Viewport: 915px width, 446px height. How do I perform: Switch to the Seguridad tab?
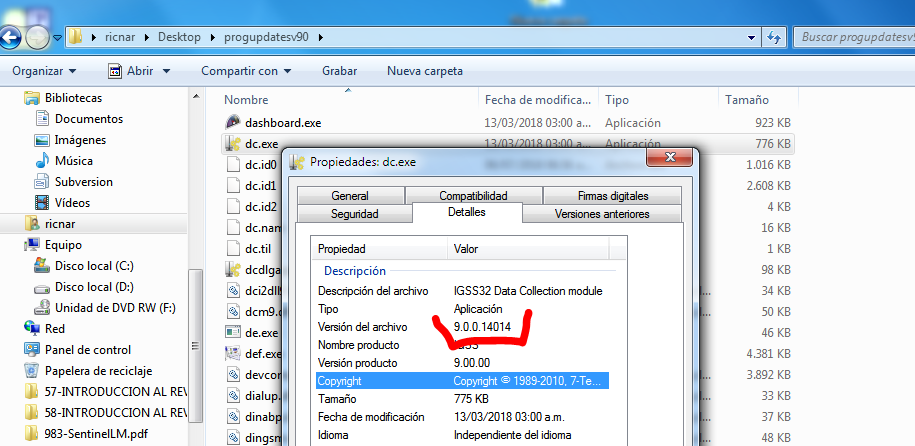[x=354, y=214]
